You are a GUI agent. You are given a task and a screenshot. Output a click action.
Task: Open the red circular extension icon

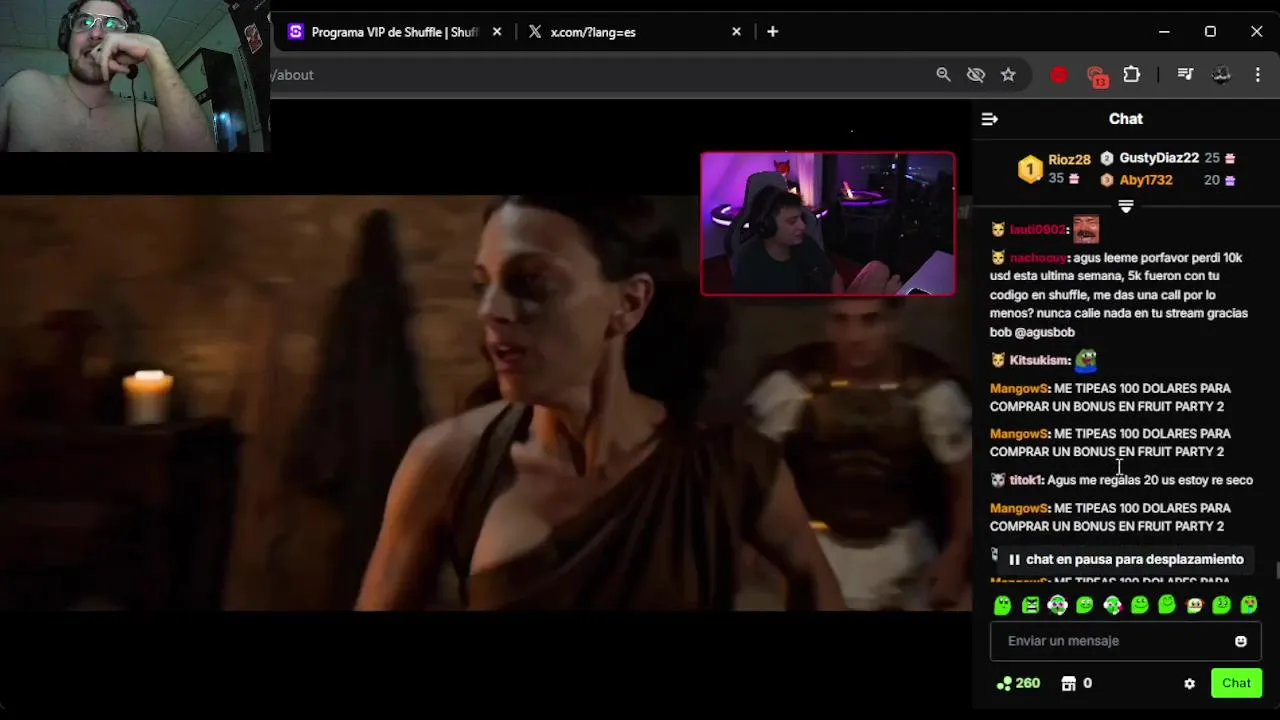(1059, 74)
